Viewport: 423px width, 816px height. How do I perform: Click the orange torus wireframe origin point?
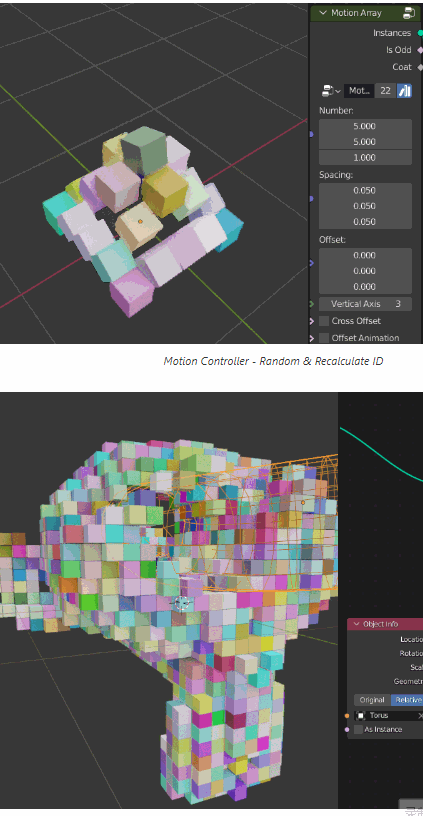(x=303, y=503)
